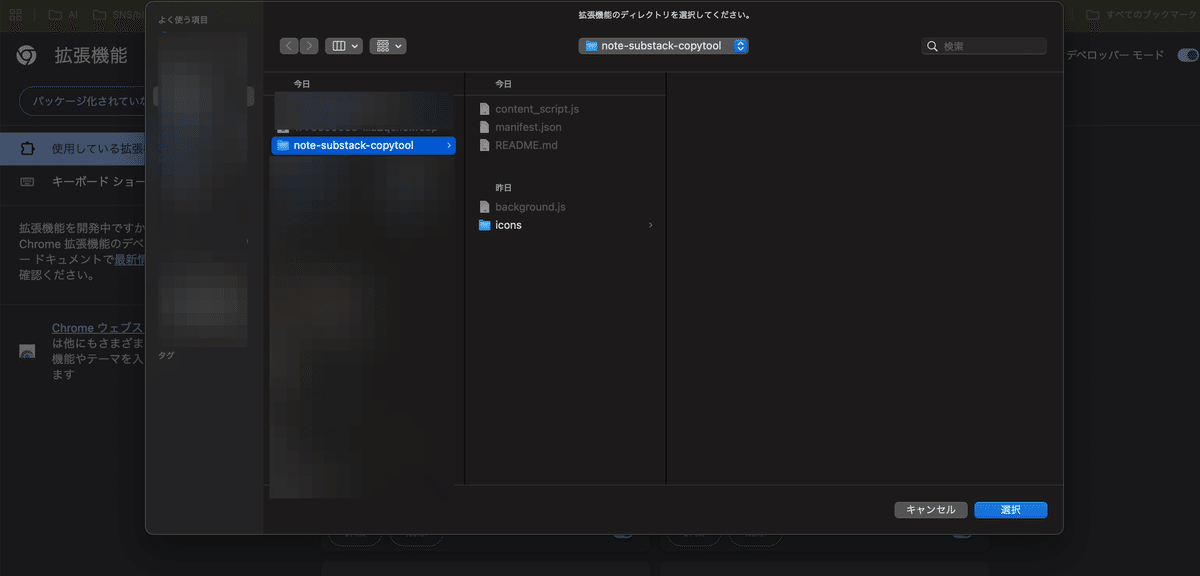Click the パッケージ化されていない button in Chrome
Viewport: 1200px width, 576px height.
coord(84,101)
